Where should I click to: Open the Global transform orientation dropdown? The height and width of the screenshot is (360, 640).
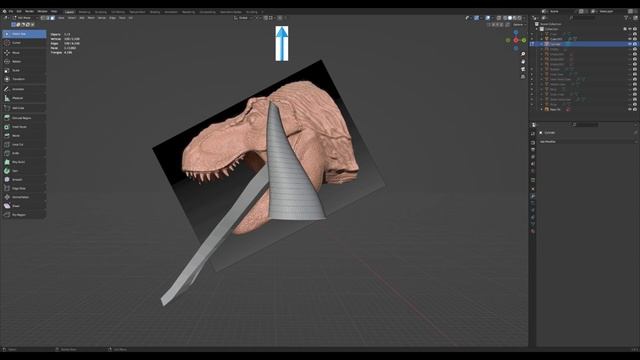click(x=244, y=18)
